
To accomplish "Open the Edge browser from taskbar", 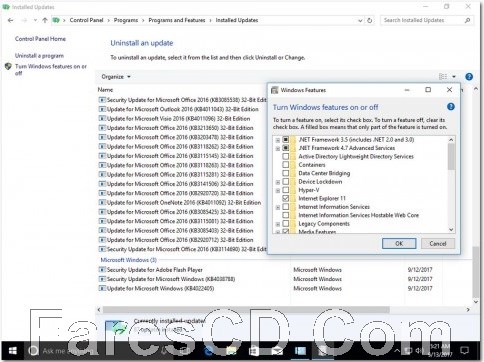I will (x=209, y=351).
